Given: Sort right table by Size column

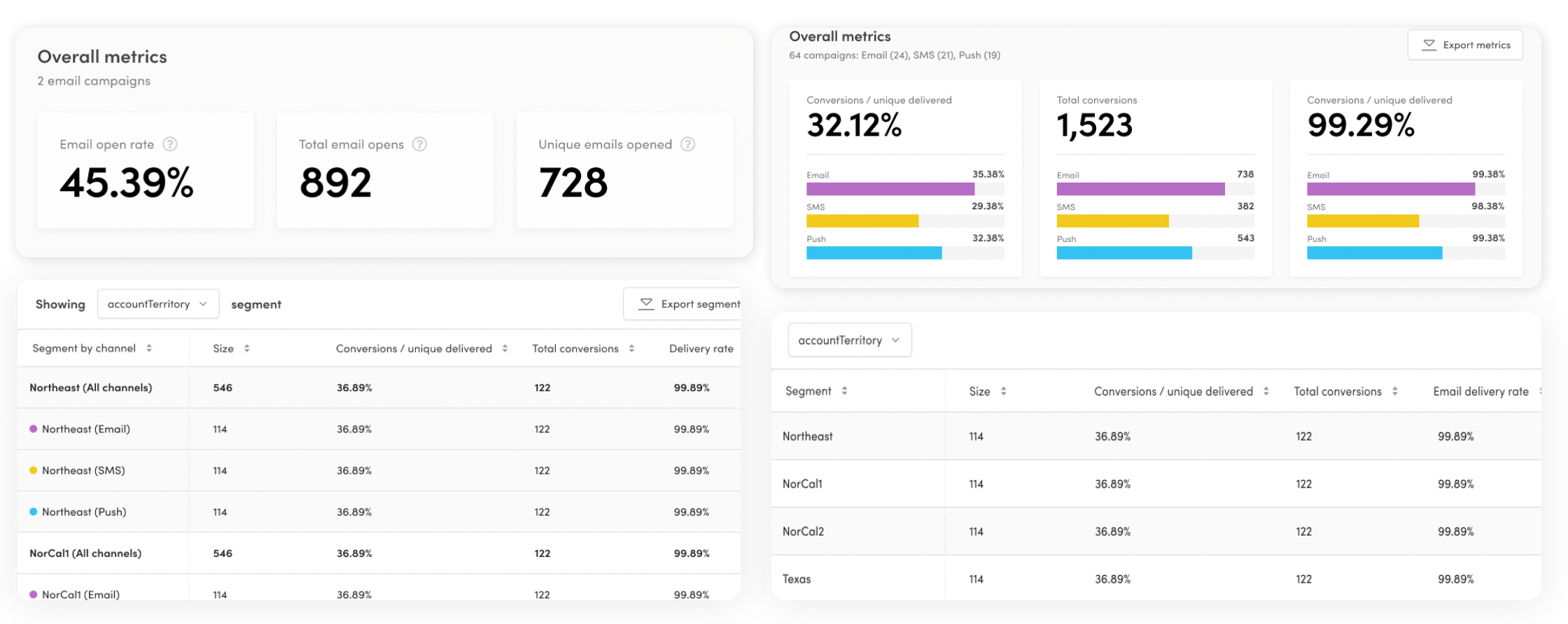Looking at the screenshot, I should click(1003, 391).
